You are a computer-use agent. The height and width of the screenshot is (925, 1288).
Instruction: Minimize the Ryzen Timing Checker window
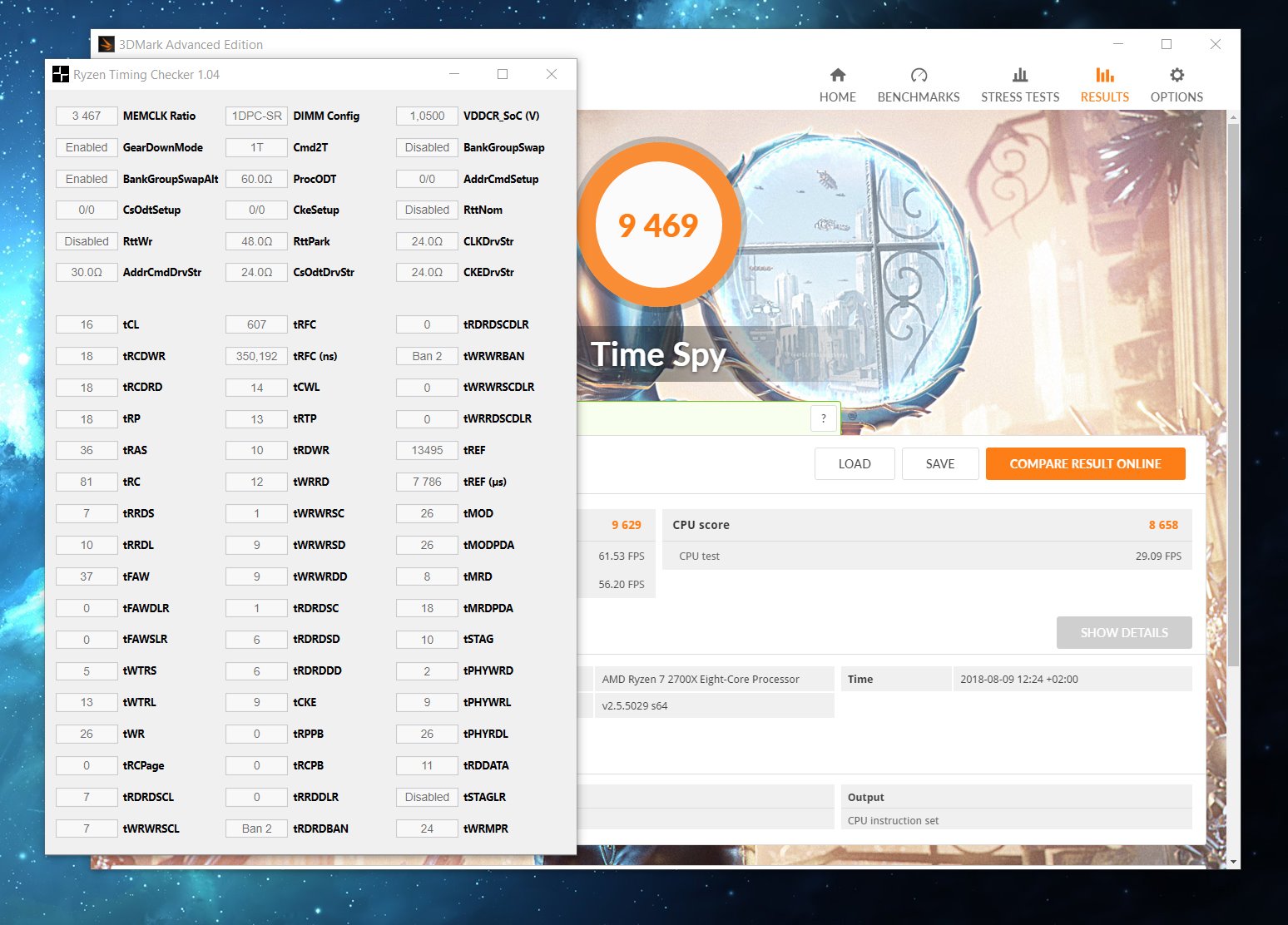(454, 74)
